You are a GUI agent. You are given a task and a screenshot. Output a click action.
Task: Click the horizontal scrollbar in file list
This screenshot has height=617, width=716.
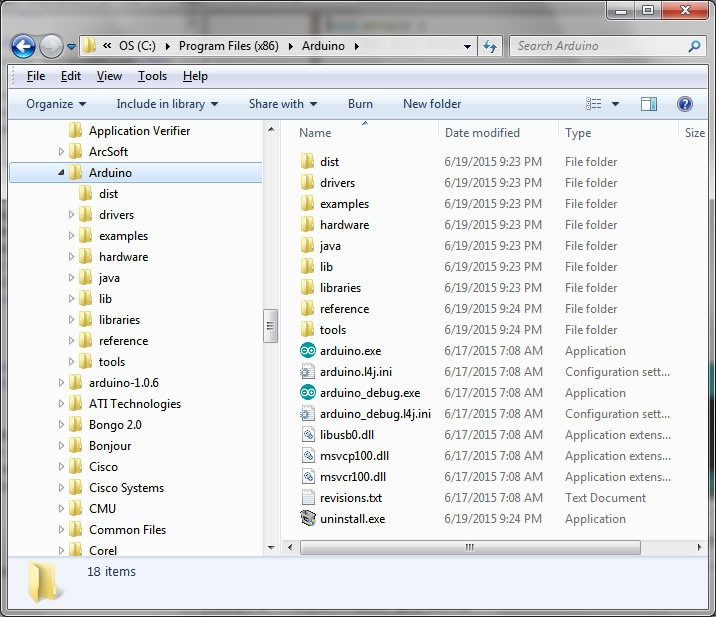[x=470, y=547]
